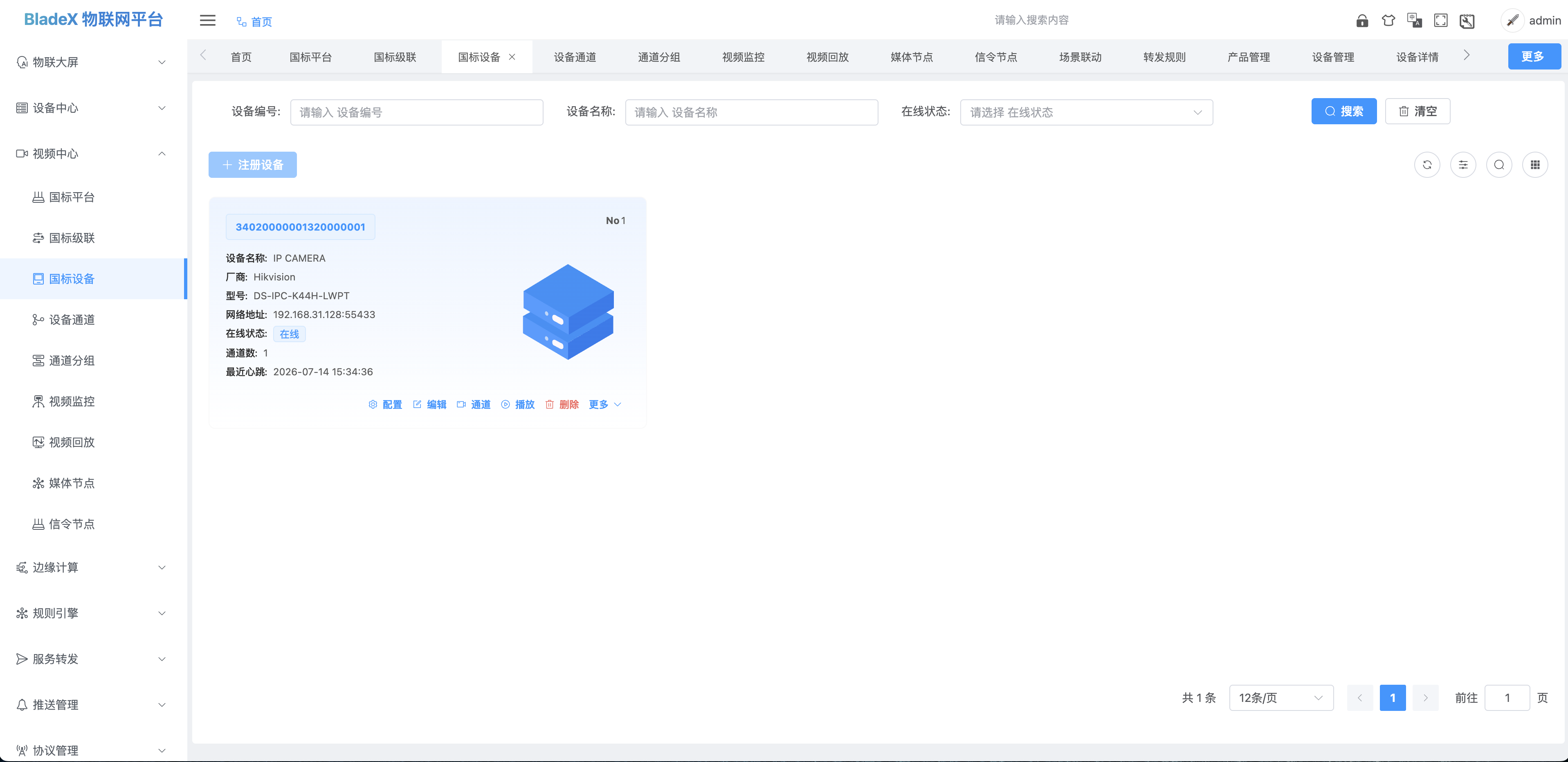The width and height of the screenshot is (1568, 762).
Task: Switch language with the translate icon
Action: [1415, 21]
